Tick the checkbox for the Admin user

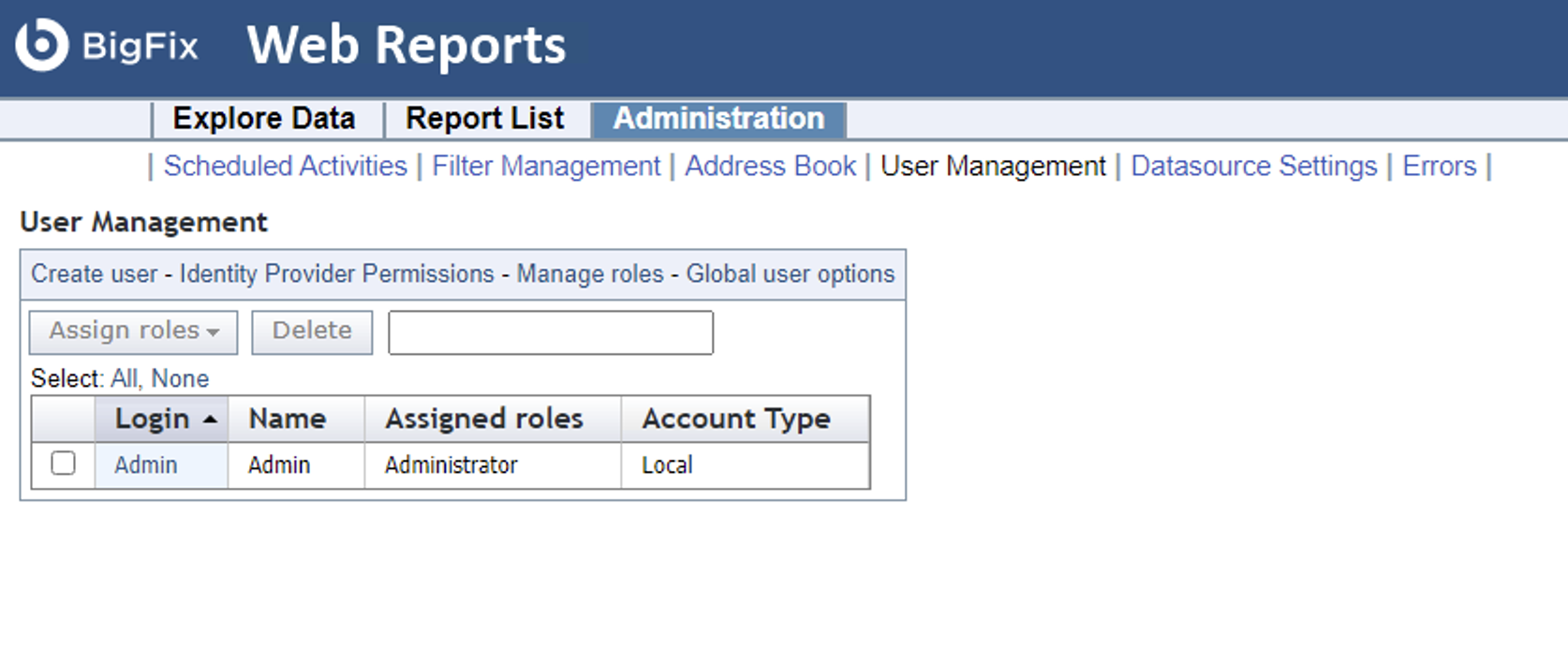click(x=63, y=464)
